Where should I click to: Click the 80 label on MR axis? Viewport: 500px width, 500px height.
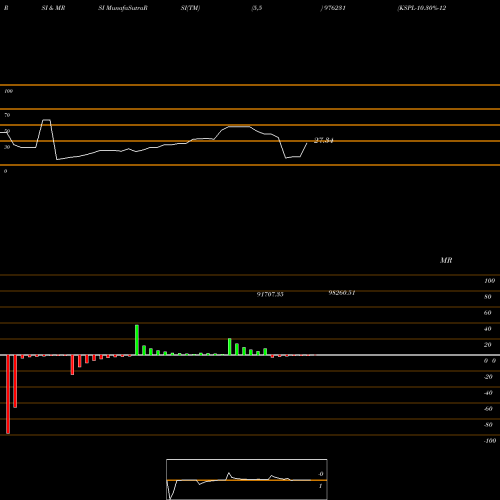point(488,297)
